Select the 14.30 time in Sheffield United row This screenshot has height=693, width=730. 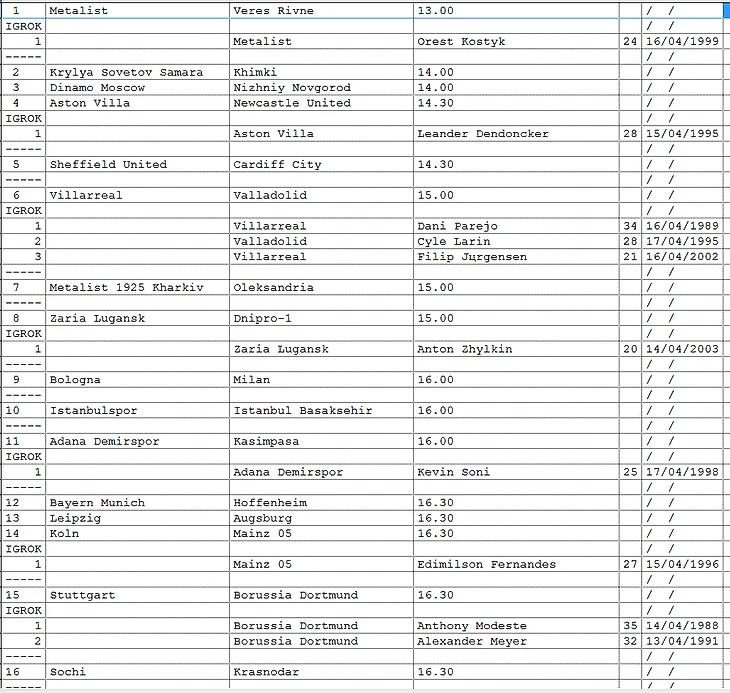pos(516,164)
